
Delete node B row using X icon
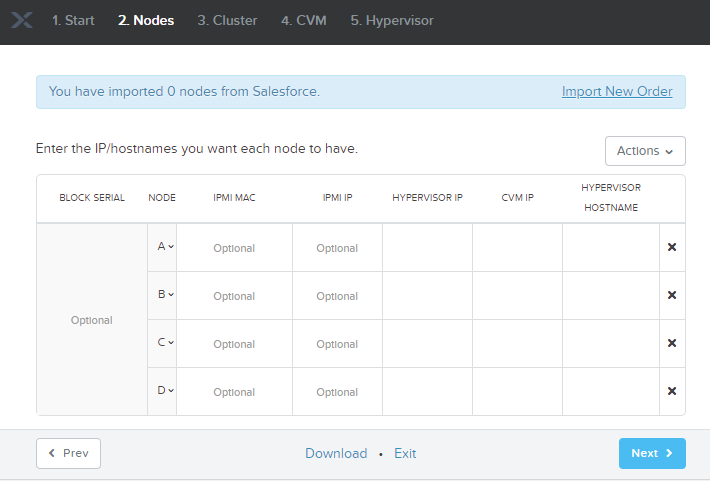(x=672, y=295)
